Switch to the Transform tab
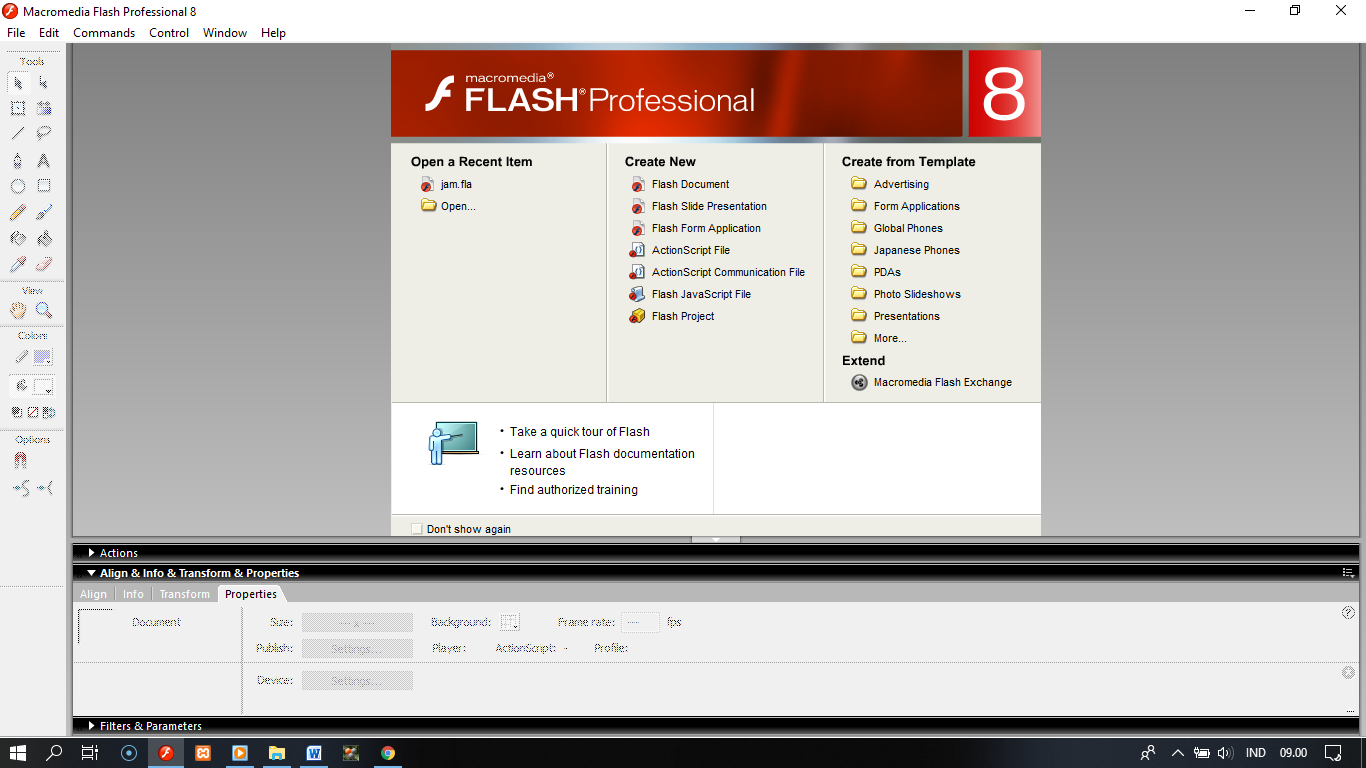 [185, 594]
